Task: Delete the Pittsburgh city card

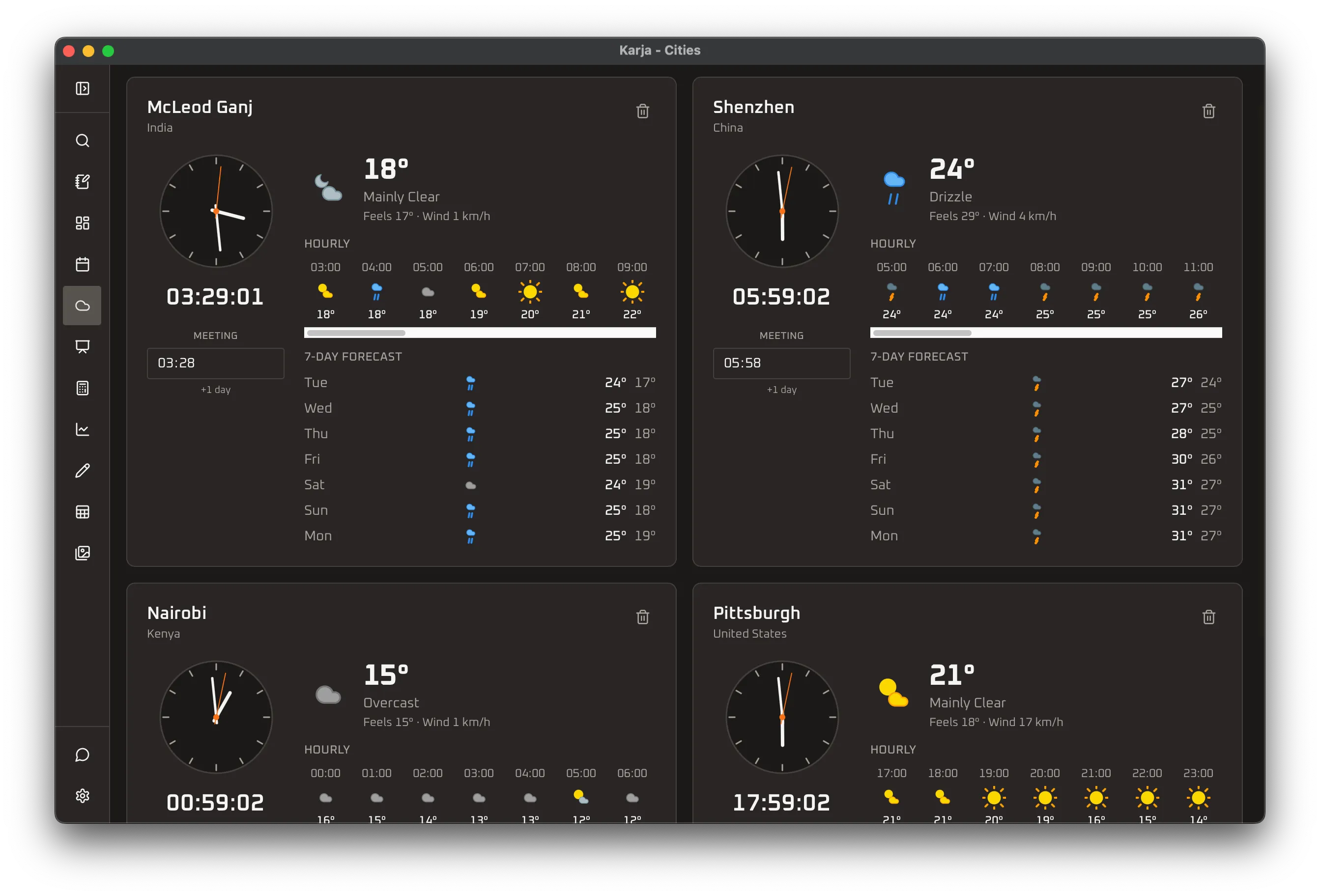Action: click(x=1208, y=616)
